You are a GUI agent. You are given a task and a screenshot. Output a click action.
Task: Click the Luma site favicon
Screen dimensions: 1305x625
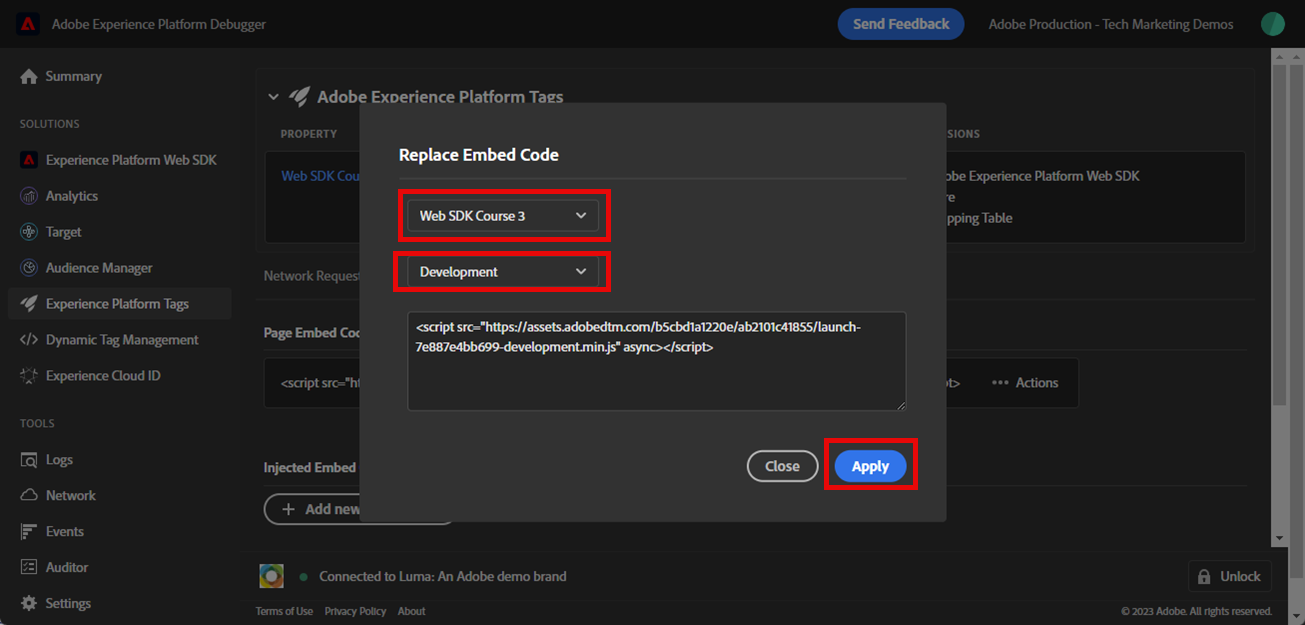point(272,576)
